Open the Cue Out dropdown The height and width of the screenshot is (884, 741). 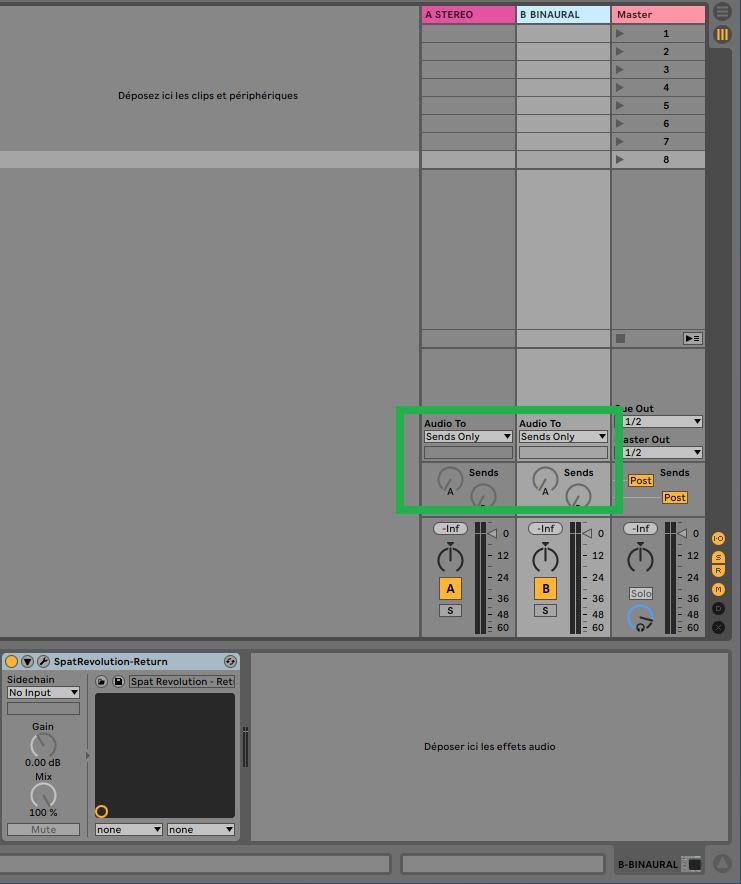pyautogui.click(x=662, y=422)
